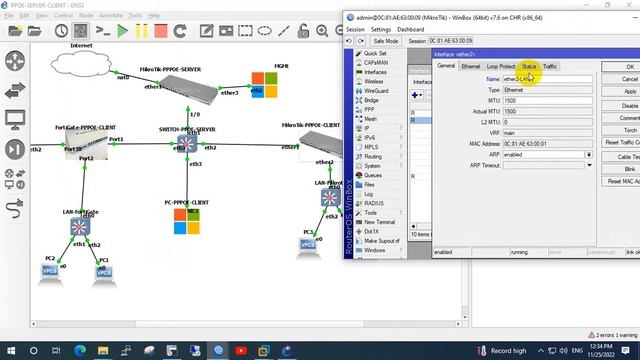Switch to the Loop Protect tab
The width and height of the screenshot is (640, 360).
point(500,67)
